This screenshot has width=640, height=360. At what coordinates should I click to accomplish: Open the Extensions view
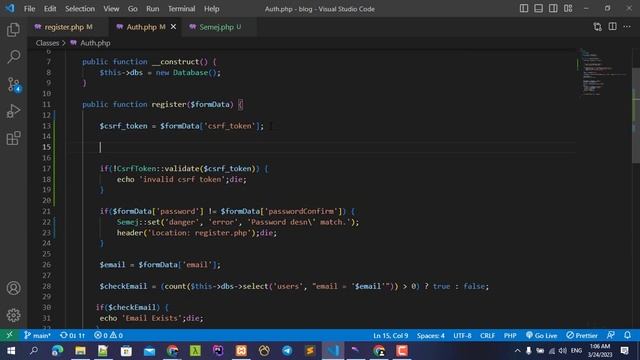tap(13, 138)
